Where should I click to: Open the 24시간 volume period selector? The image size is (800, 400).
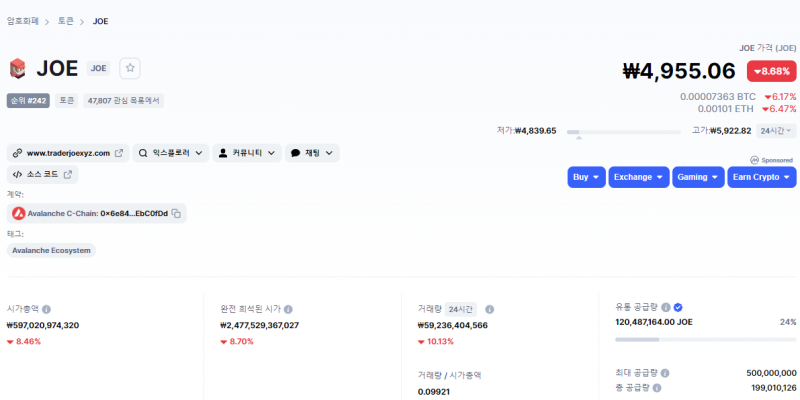(461, 309)
